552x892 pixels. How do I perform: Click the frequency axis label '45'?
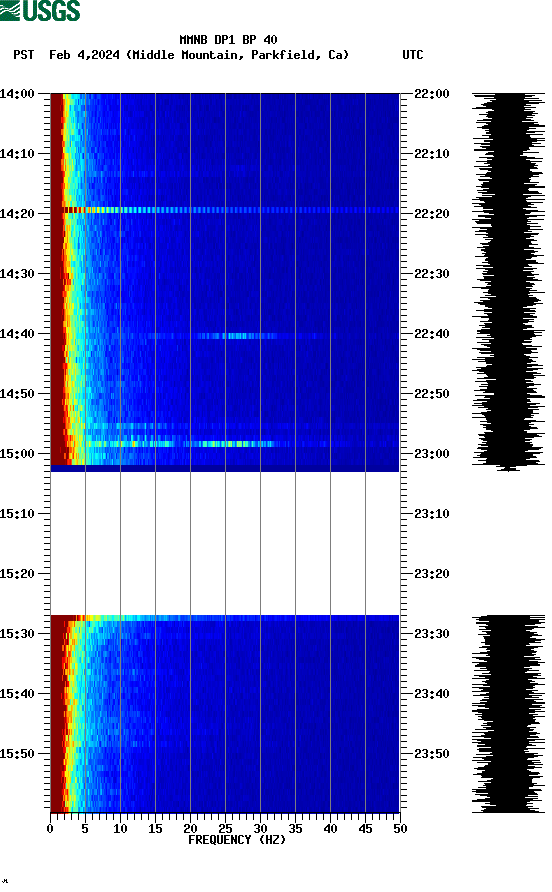coord(365,829)
